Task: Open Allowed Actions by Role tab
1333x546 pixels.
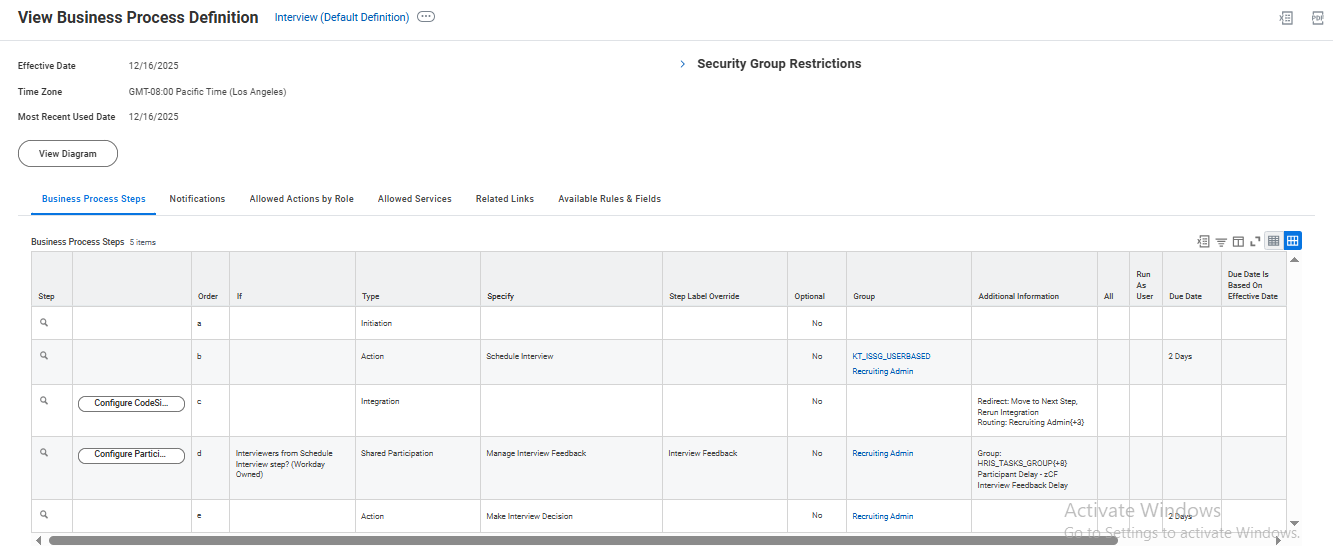Action: (301, 199)
